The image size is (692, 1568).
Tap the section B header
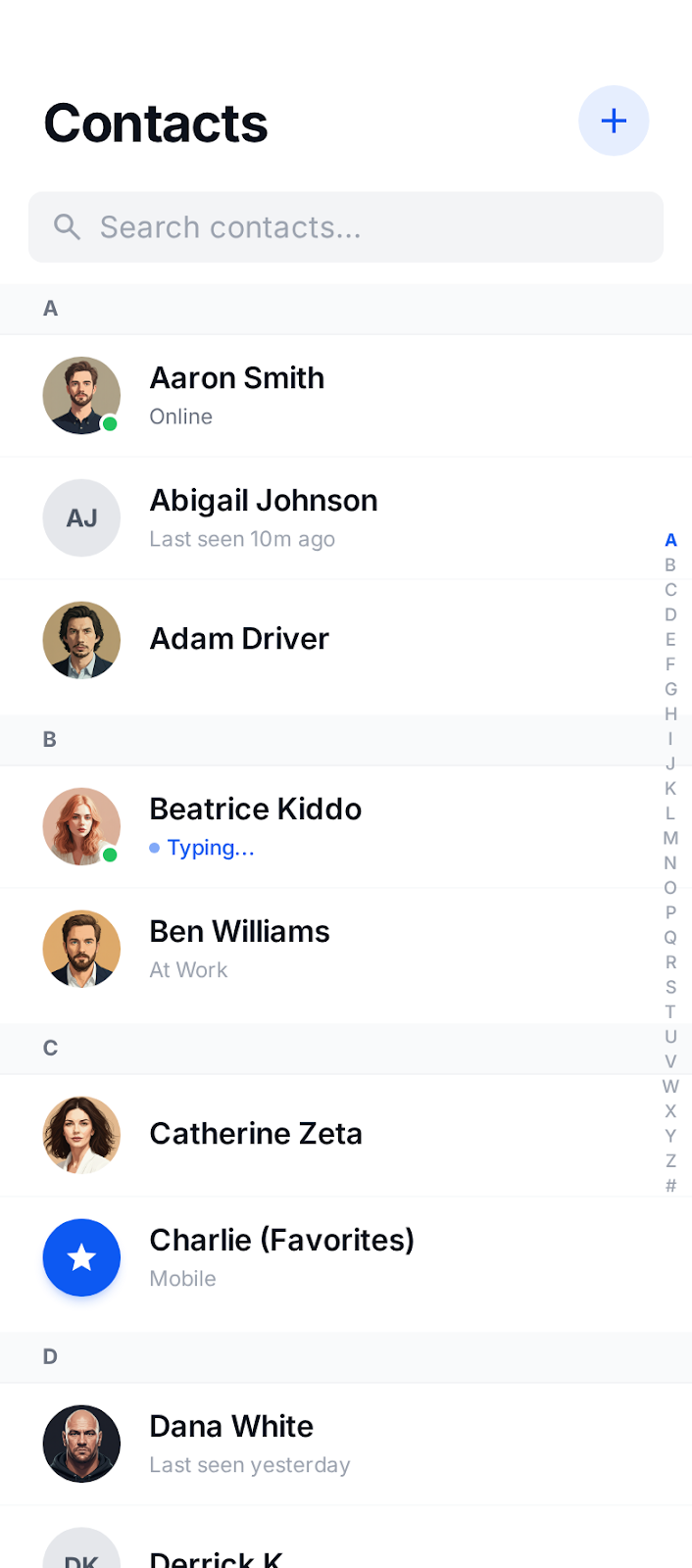(x=345, y=740)
